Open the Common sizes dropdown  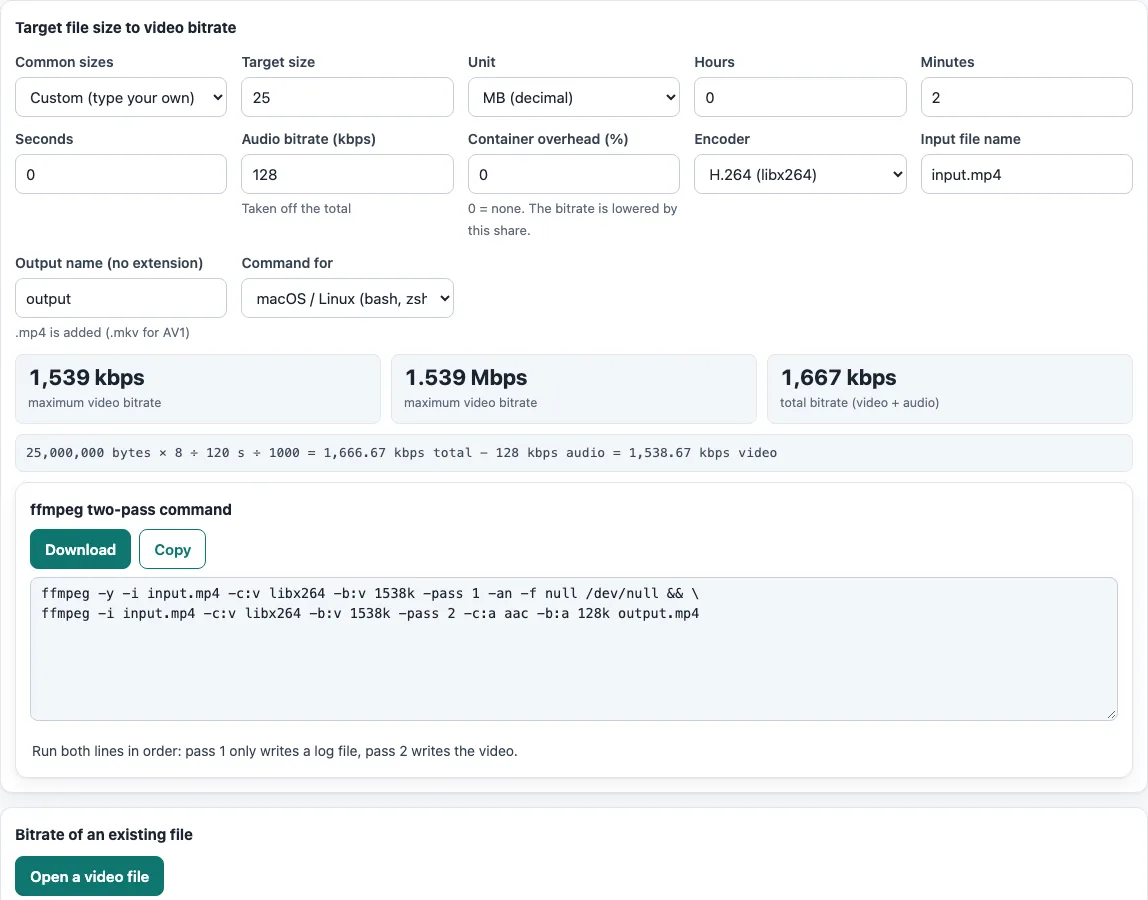tap(121, 97)
